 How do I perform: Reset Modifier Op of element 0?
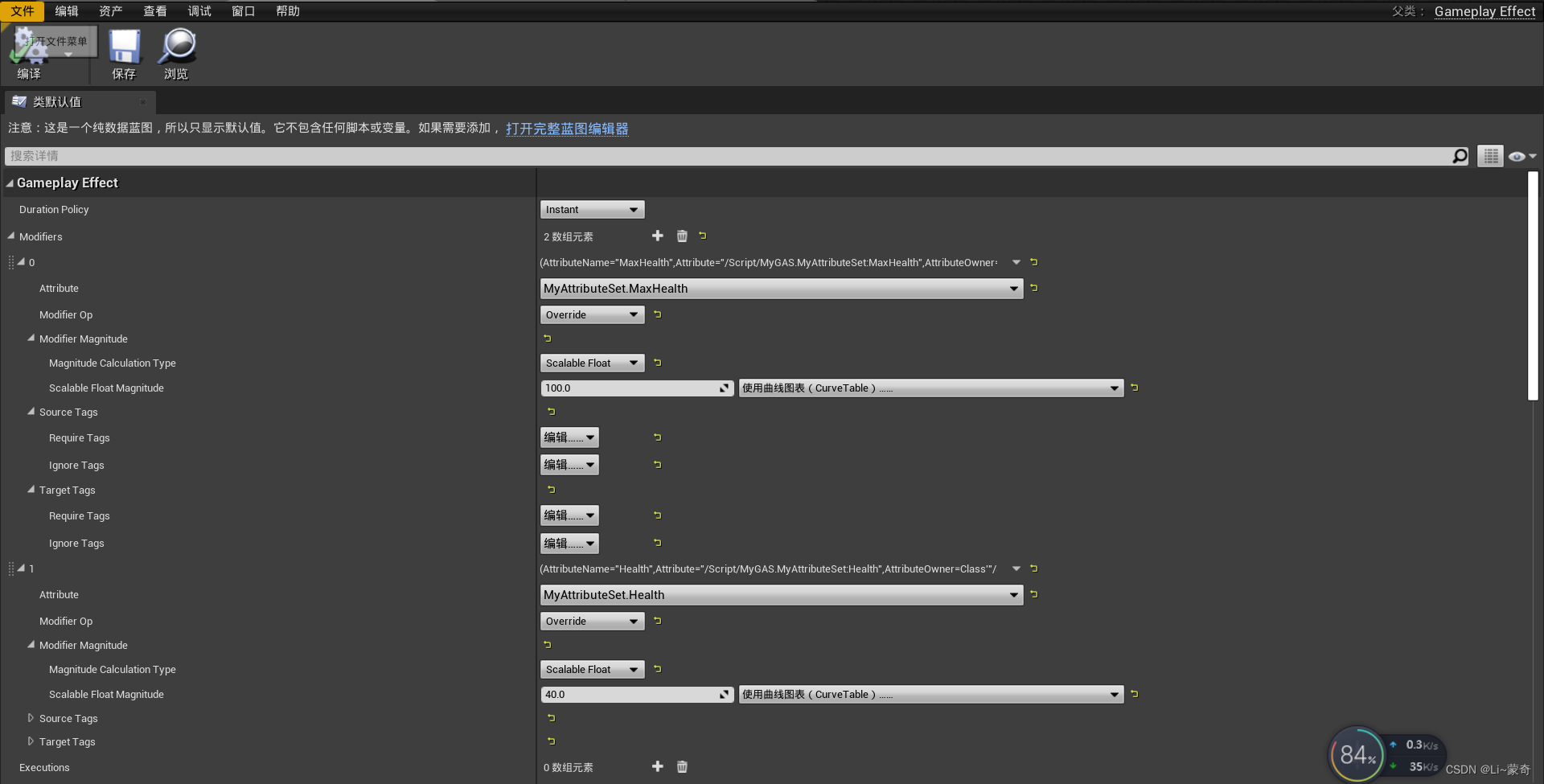(658, 314)
